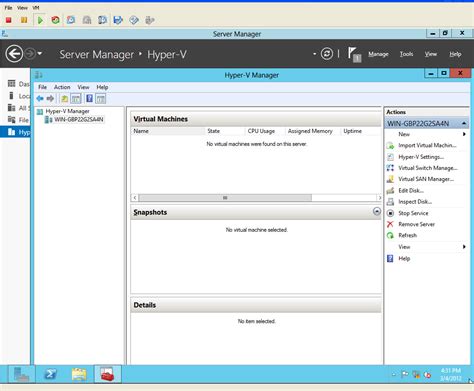The width and height of the screenshot is (474, 391).
Task: Open the outer window View menu
Action: 22,8
